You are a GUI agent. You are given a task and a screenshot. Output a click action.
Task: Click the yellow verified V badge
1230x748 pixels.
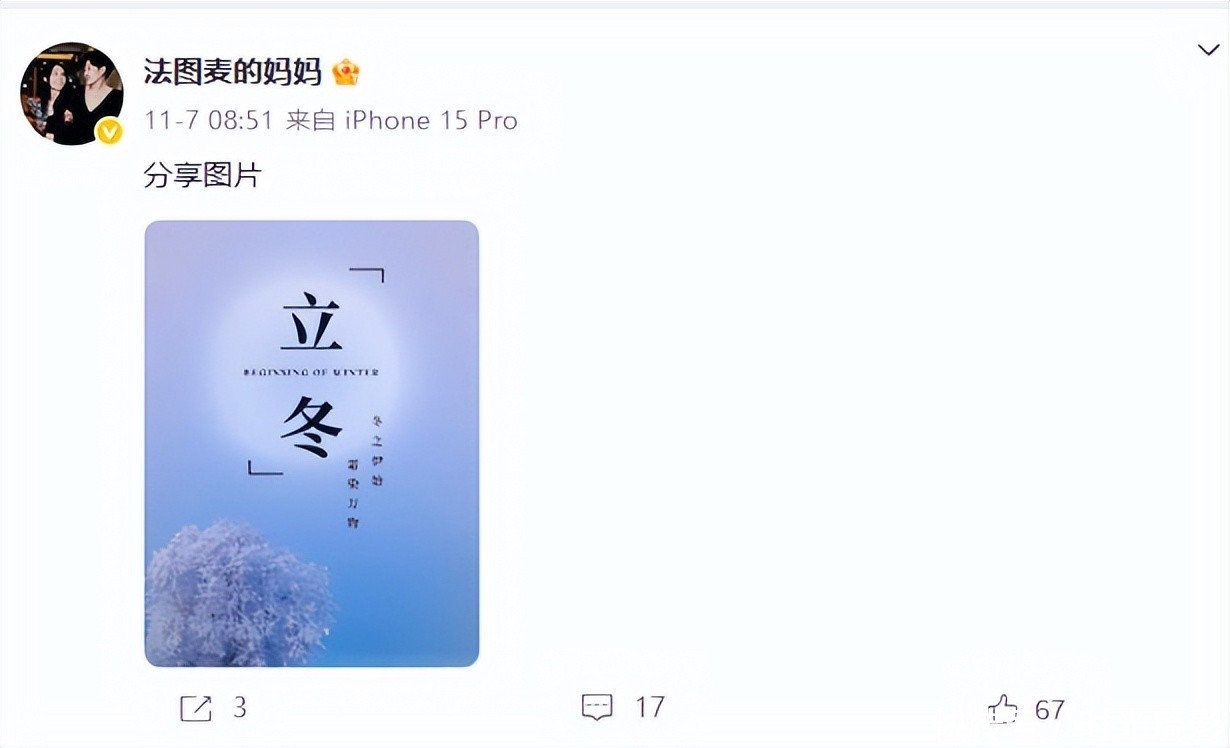(109, 132)
